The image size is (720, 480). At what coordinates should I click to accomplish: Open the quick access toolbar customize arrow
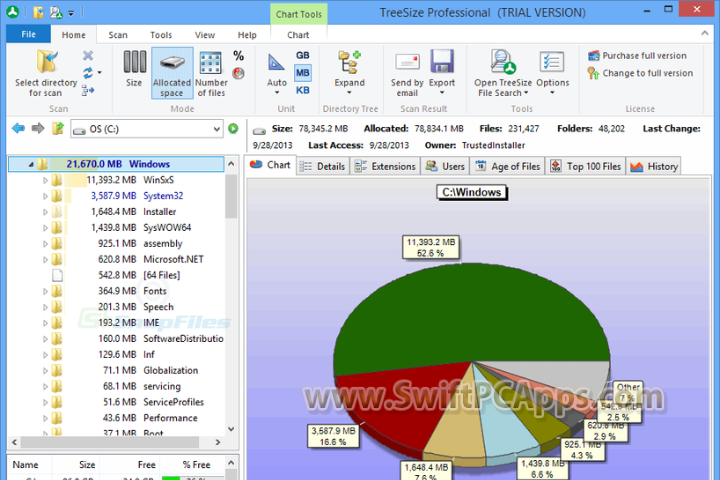[x=71, y=13]
